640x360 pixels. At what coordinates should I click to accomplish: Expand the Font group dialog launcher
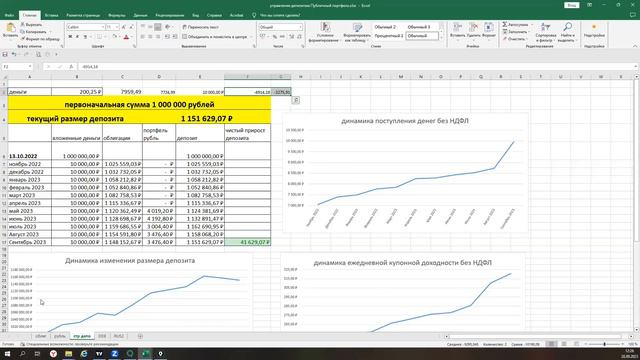(134, 46)
